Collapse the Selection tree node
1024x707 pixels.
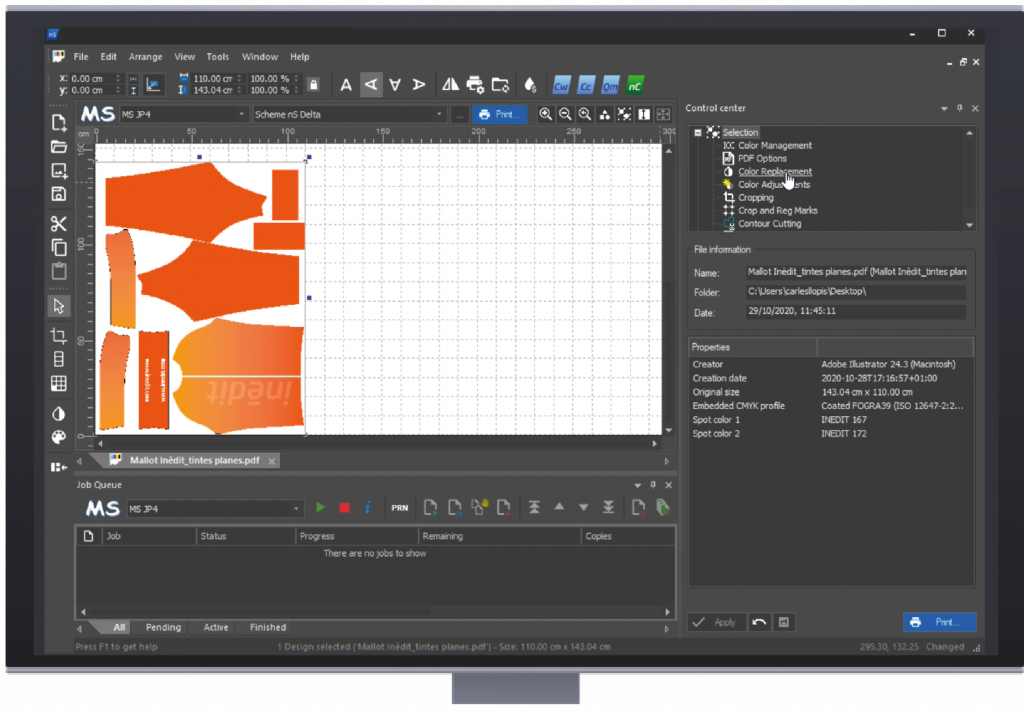[x=697, y=133]
